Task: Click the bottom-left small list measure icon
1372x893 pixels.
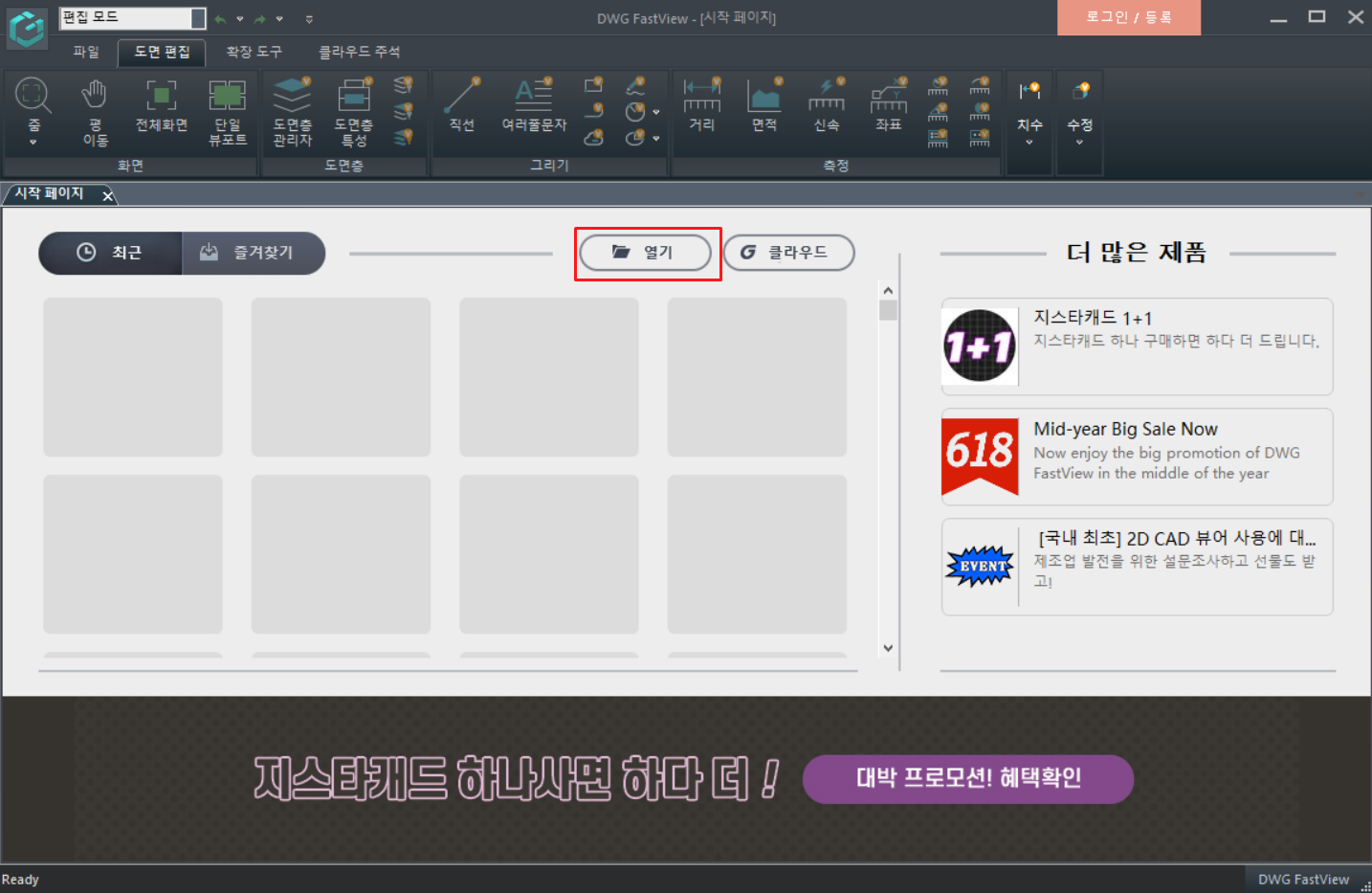Action: 938,138
